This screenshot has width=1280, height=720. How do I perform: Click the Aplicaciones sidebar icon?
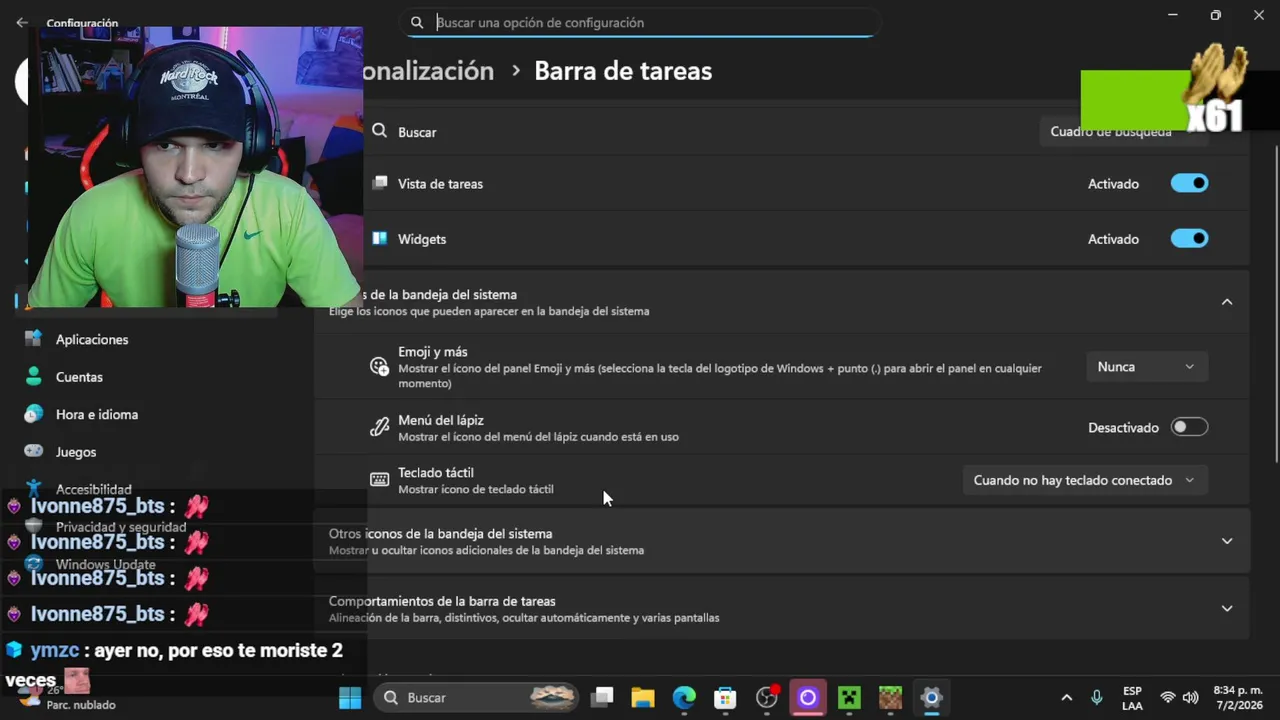pyautogui.click(x=33, y=339)
